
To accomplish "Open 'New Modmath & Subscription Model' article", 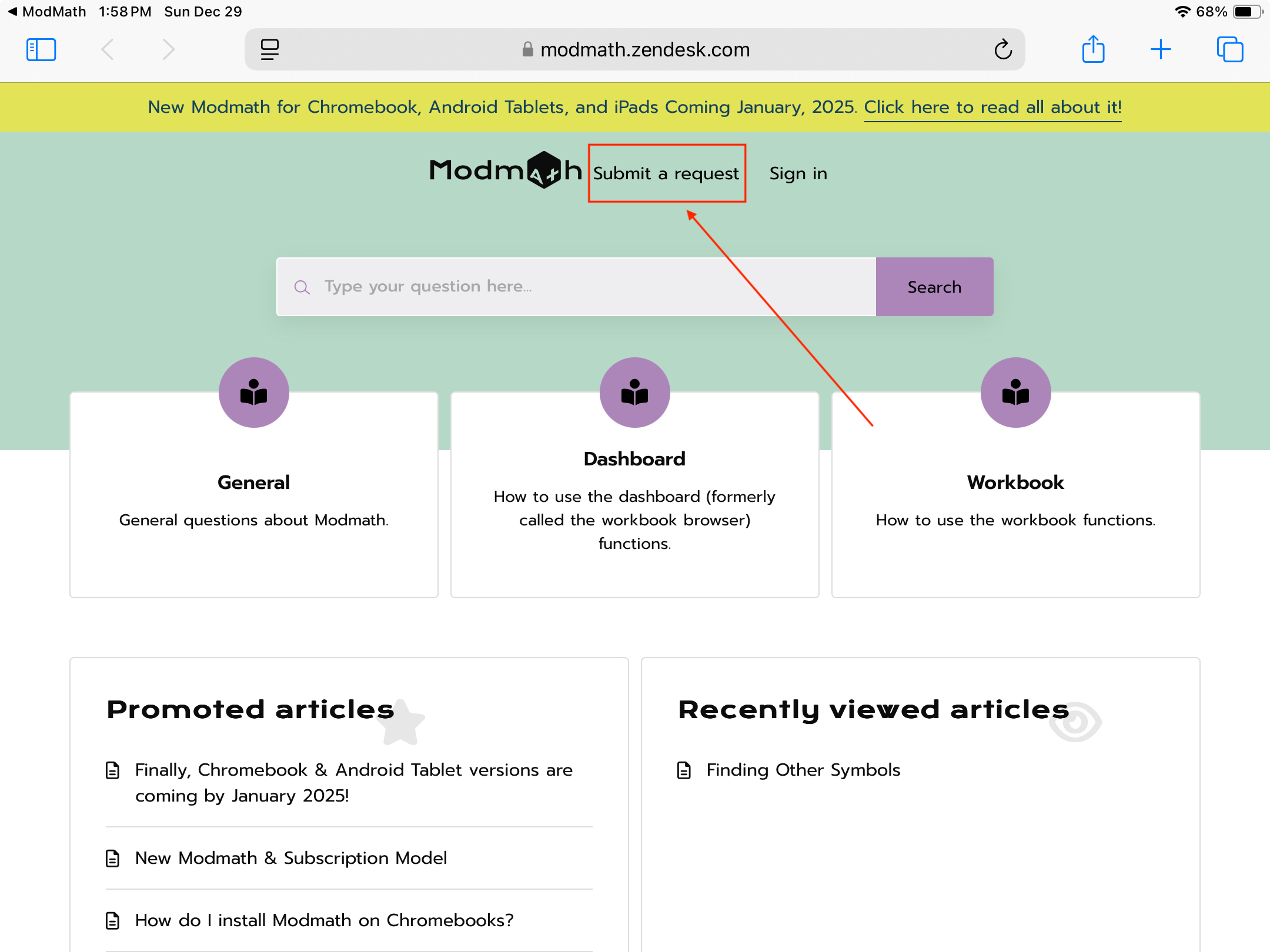I will coord(291,858).
